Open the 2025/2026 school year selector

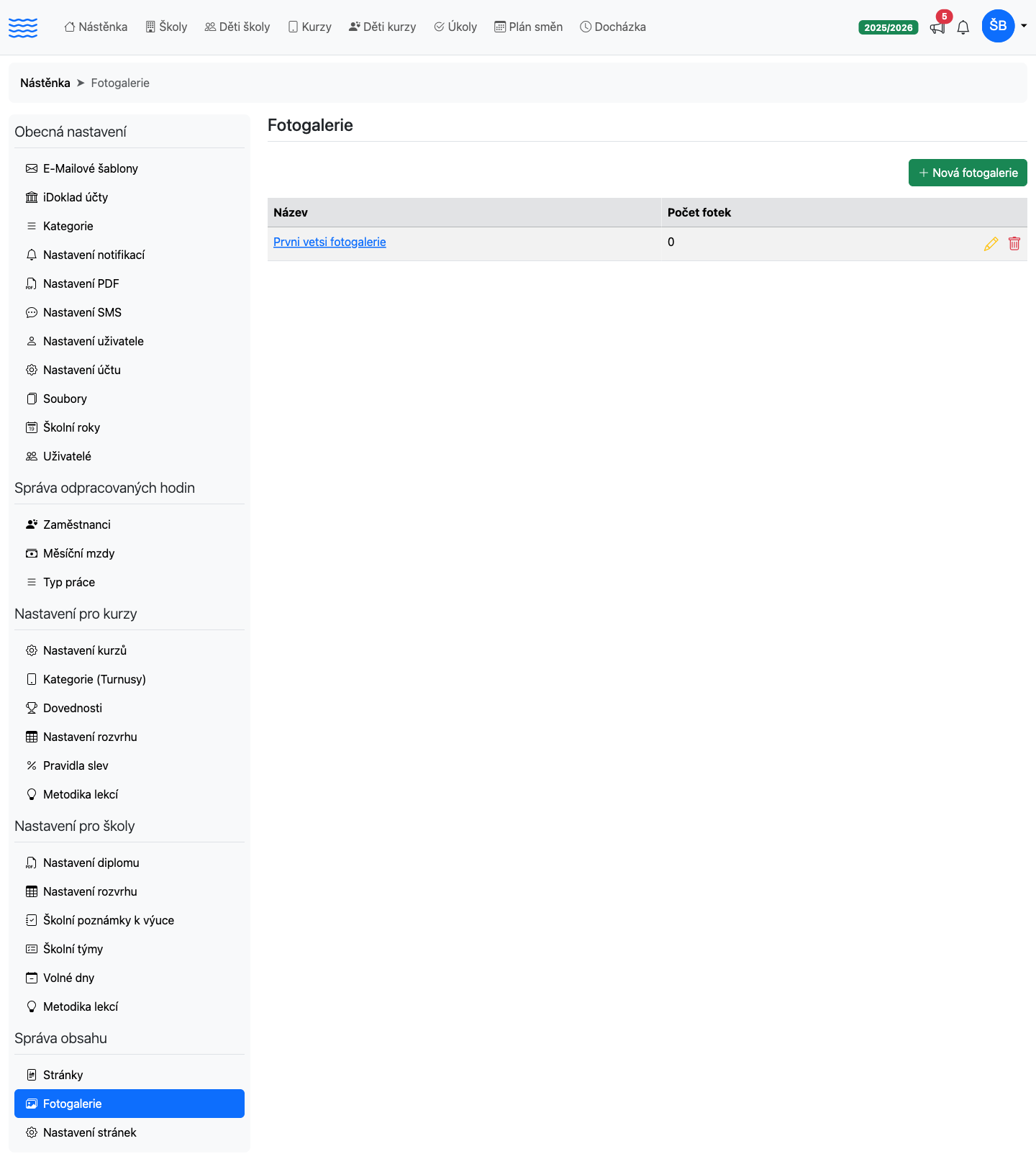[889, 27]
